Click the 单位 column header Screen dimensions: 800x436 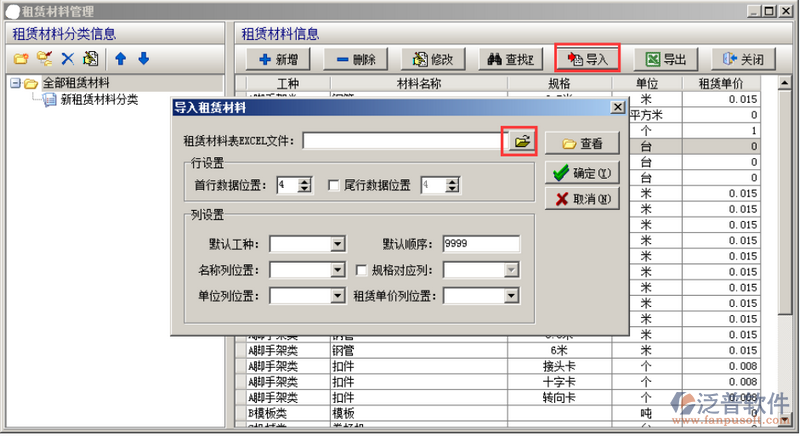(646, 84)
